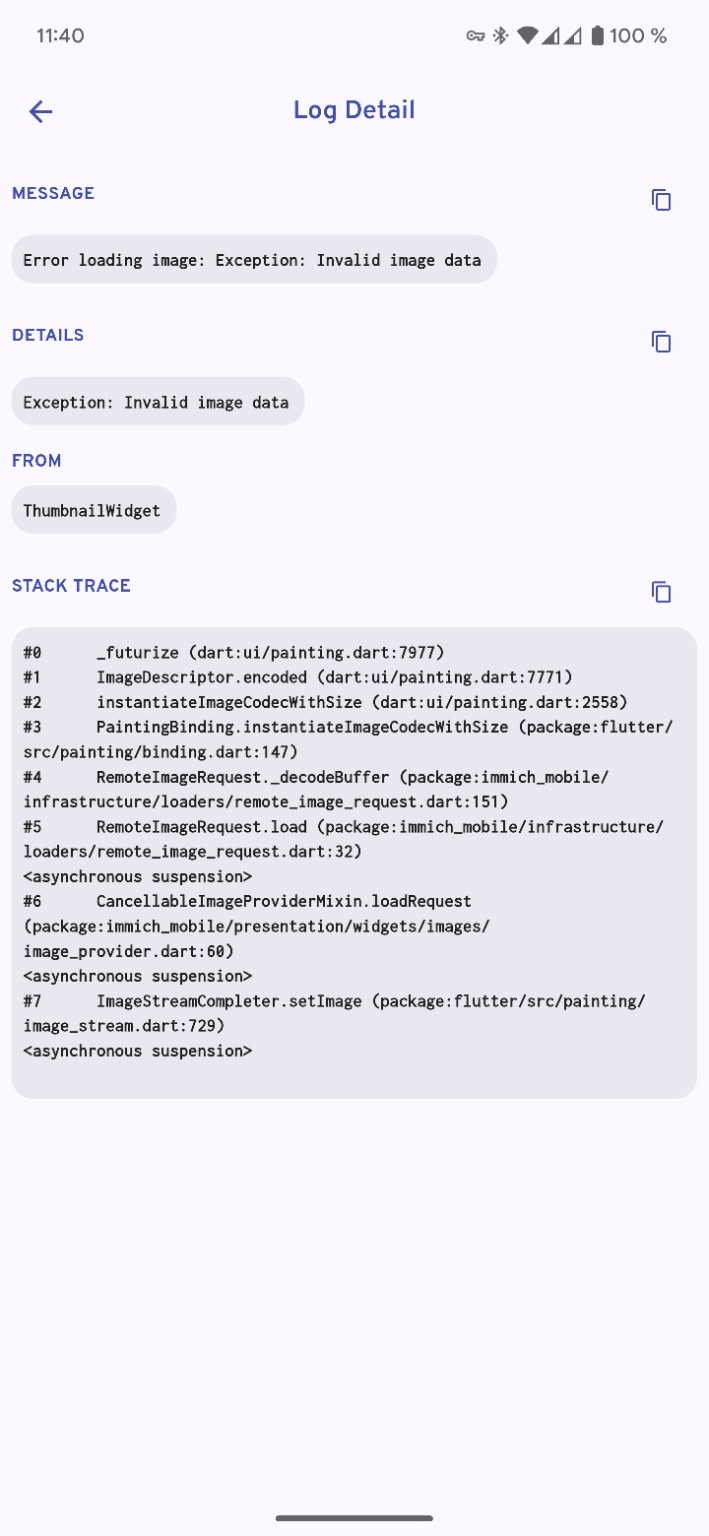Screen dimensions: 709x1536
Task: Tap the Wi-Fi status bar icon
Action: click(527, 36)
